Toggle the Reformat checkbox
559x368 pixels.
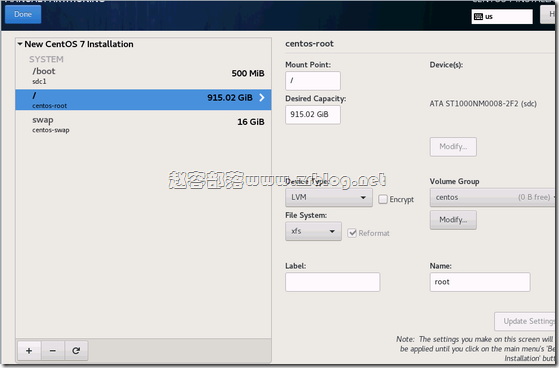click(352, 233)
